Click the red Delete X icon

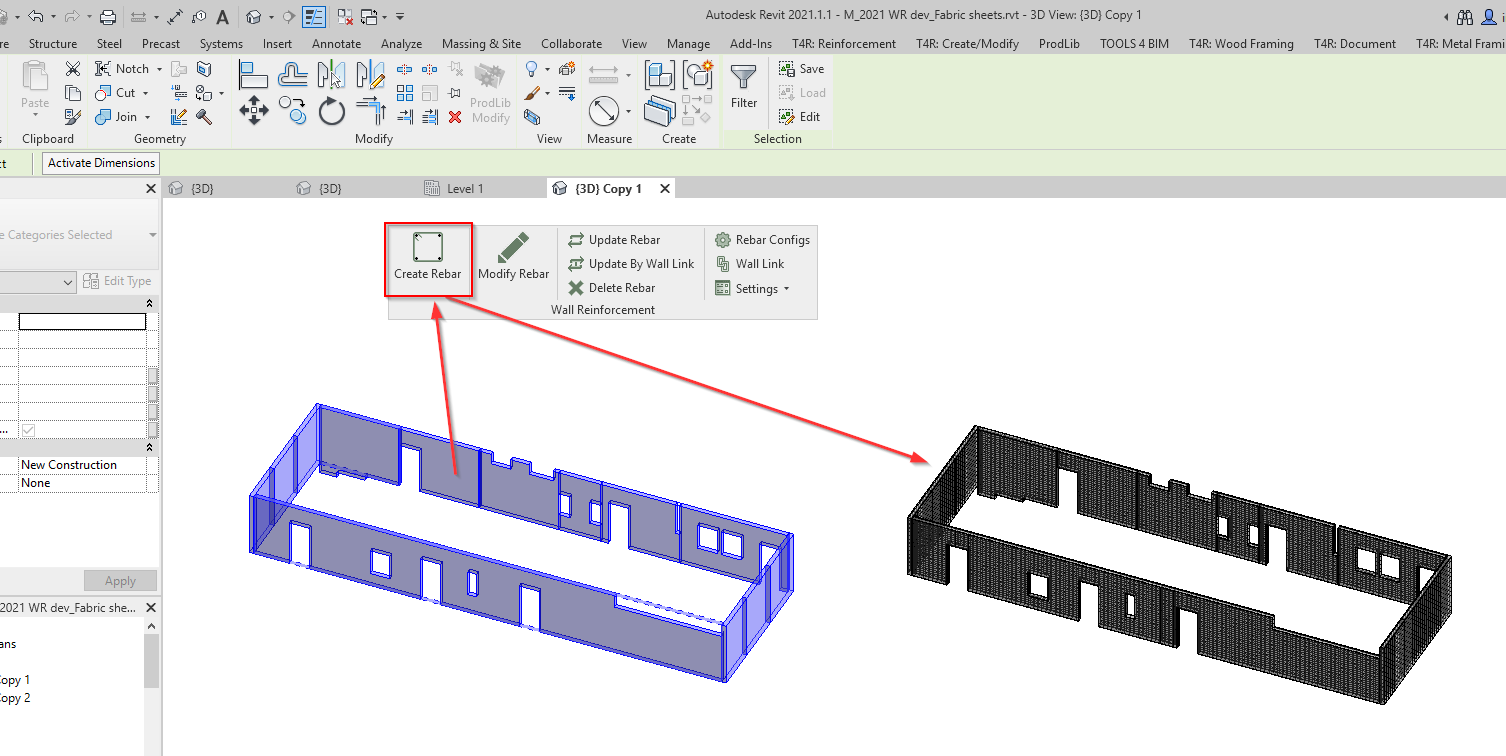(455, 117)
